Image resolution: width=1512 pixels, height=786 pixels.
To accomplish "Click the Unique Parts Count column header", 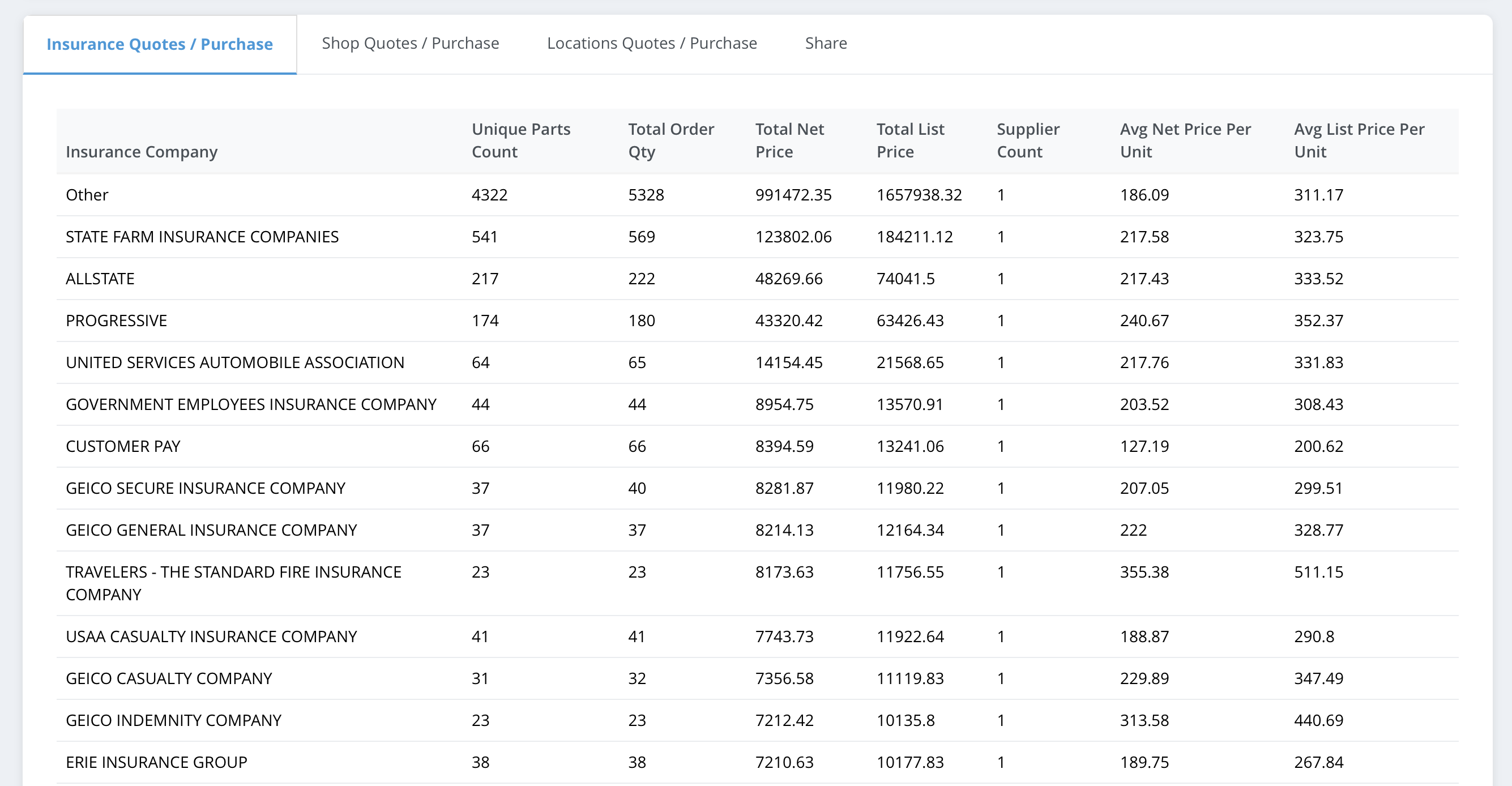I will 520,140.
